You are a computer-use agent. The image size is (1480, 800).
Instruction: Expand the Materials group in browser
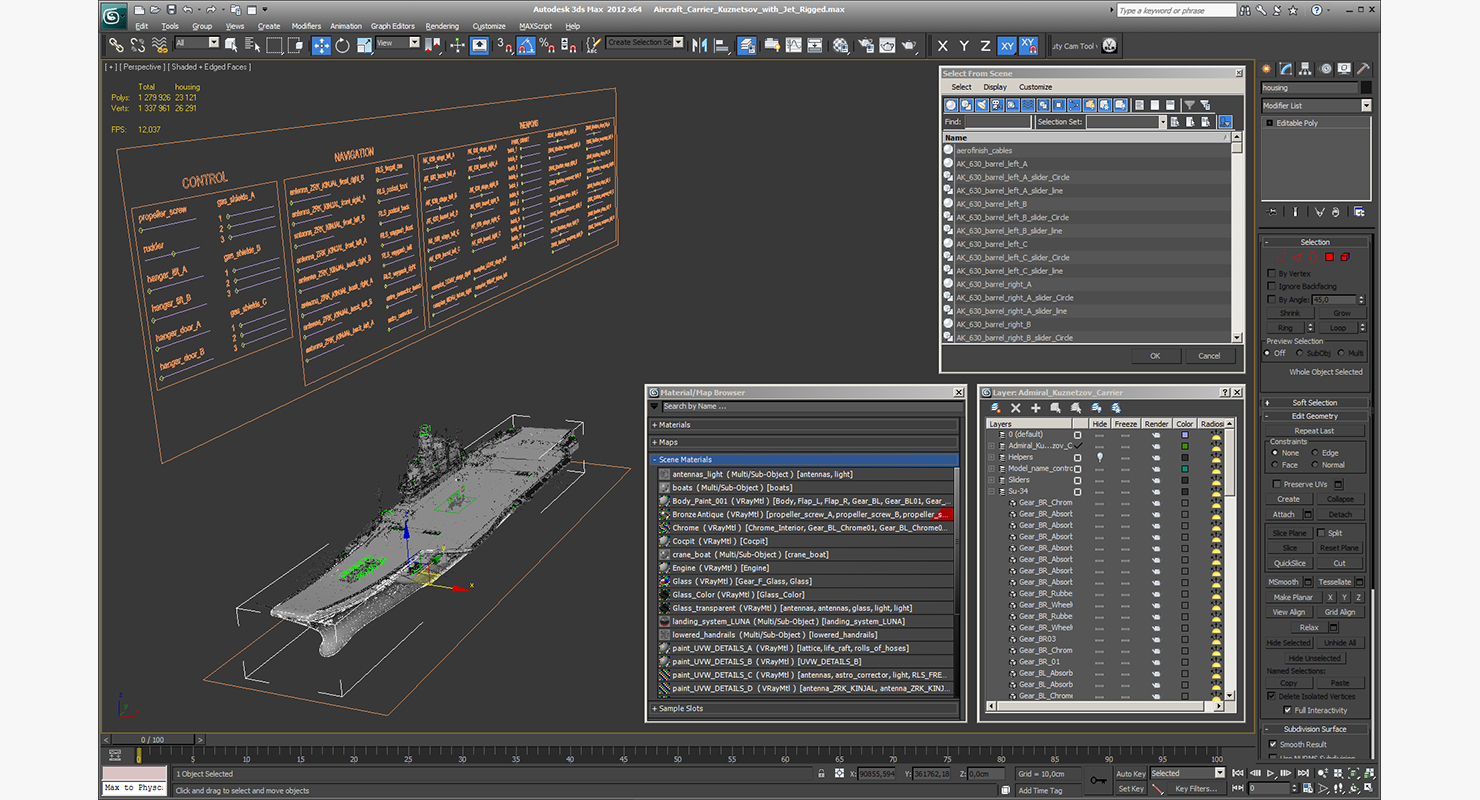[x=805, y=425]
